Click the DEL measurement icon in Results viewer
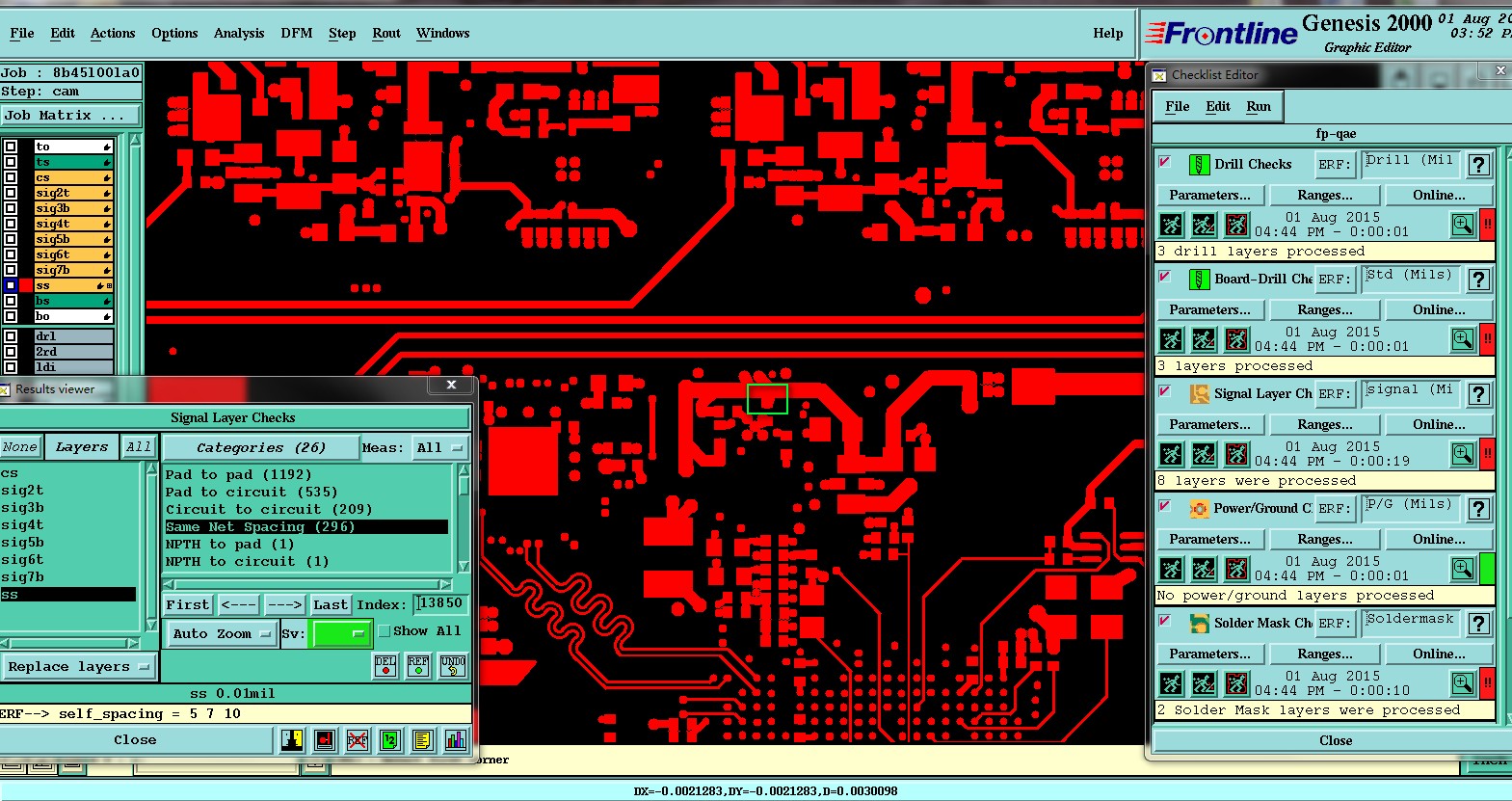 pyautogui.click(x=385, y=665)
